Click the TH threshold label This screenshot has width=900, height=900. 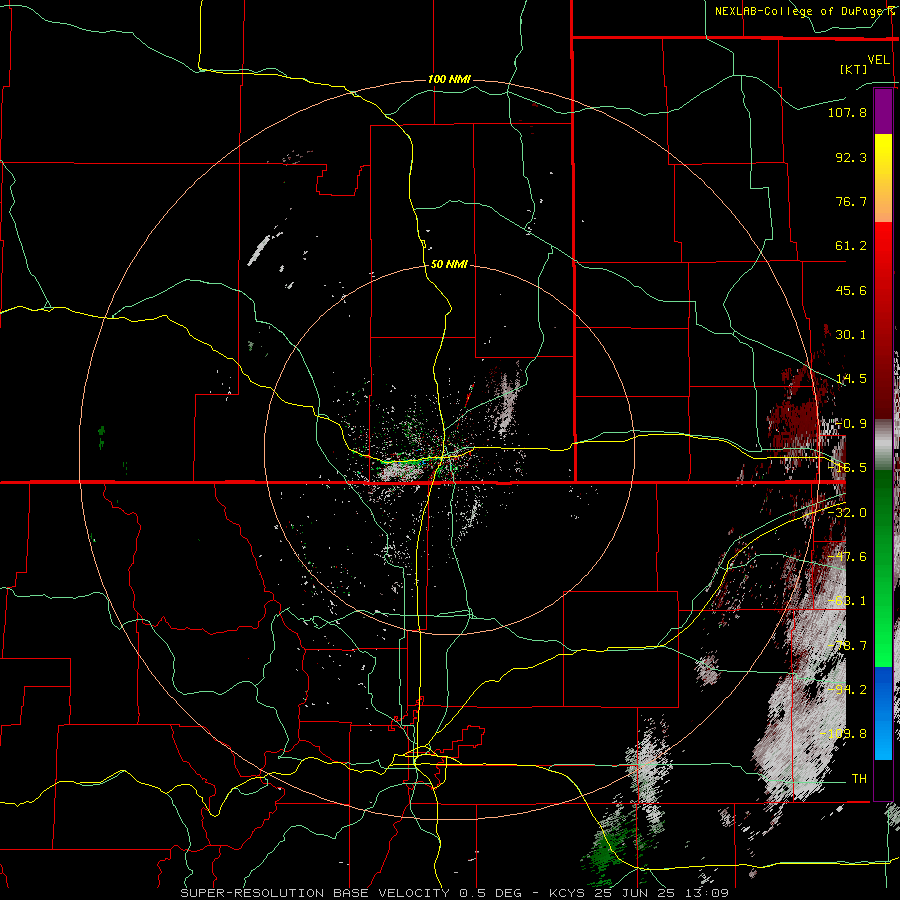click(859, 778)
